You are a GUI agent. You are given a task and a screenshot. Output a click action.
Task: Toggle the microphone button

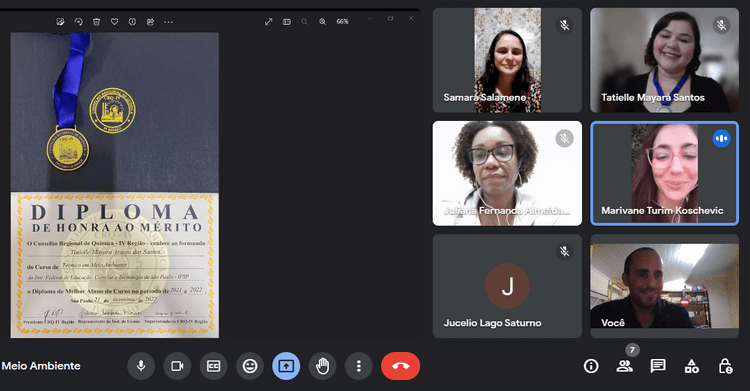coord(141,366)
